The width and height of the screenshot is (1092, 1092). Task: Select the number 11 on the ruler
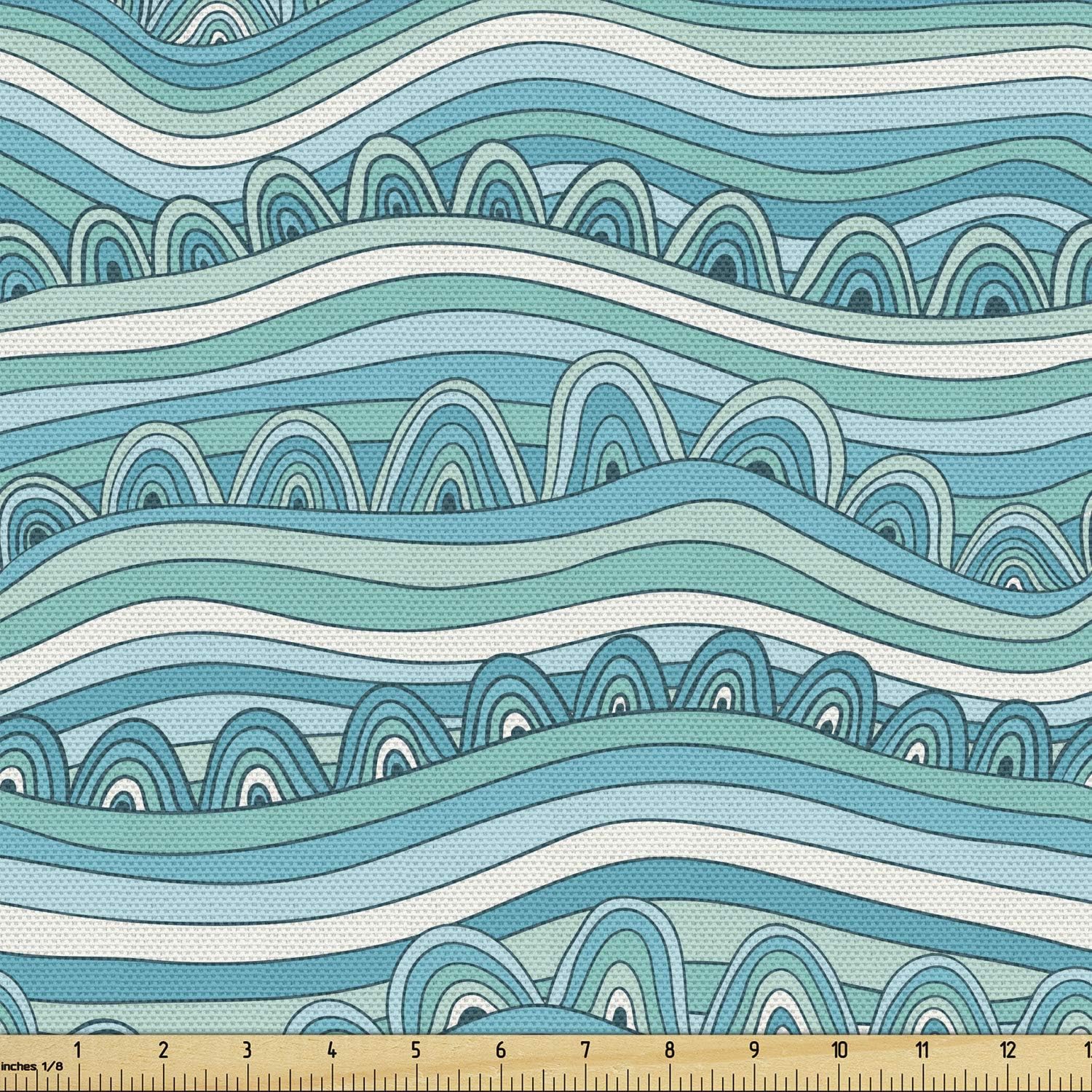pyautogui.click(x=923, y=1050)
